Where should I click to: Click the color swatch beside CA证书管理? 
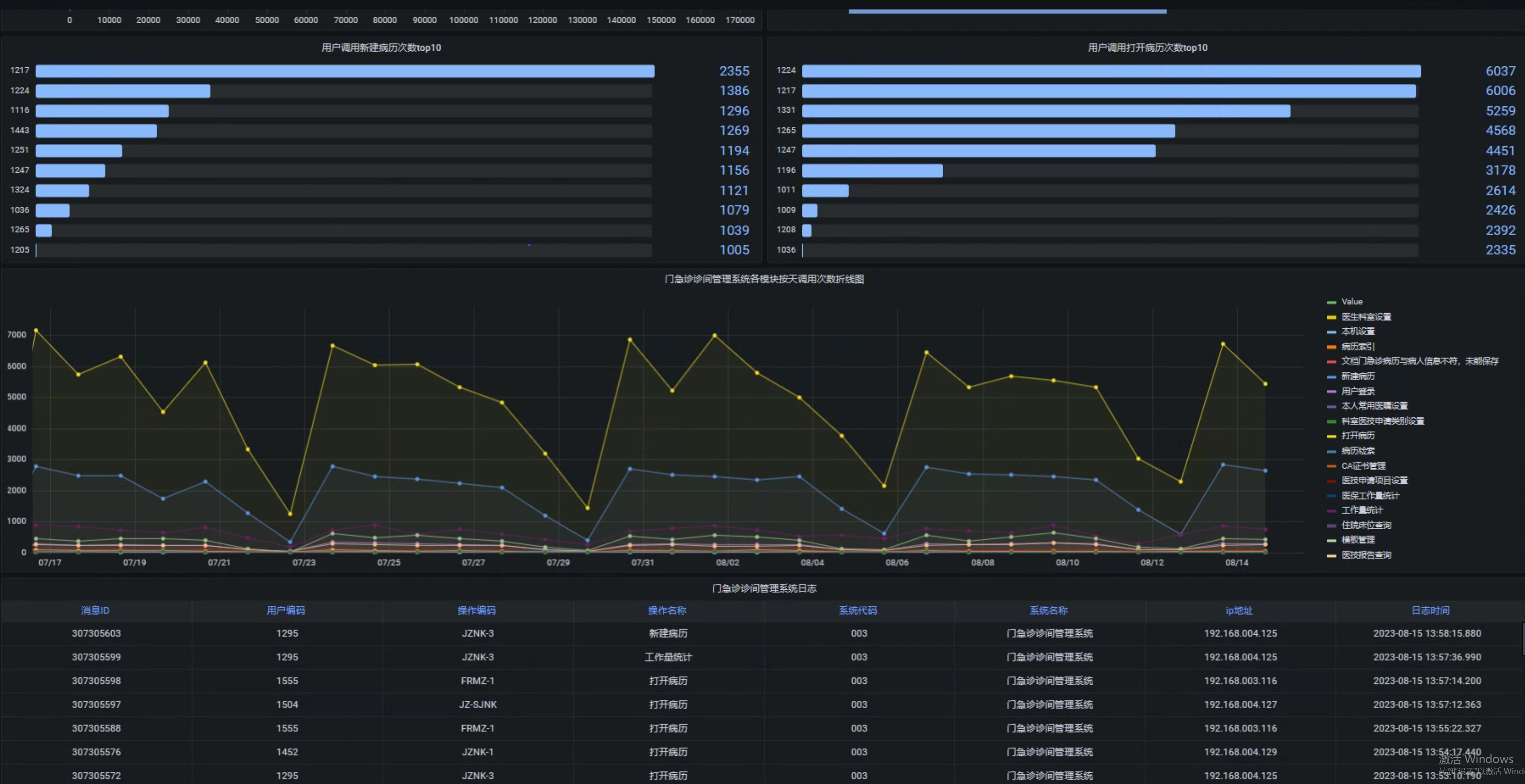[1331, 466]
